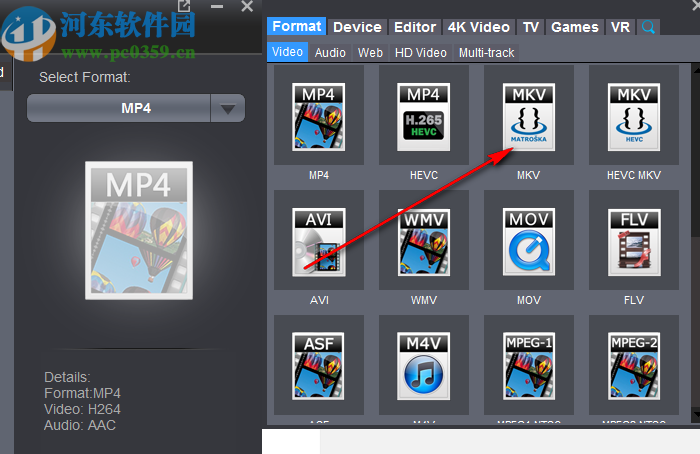
Task: Switch to the VR tab
Action: pyautogui.click(x=620, y=27)
